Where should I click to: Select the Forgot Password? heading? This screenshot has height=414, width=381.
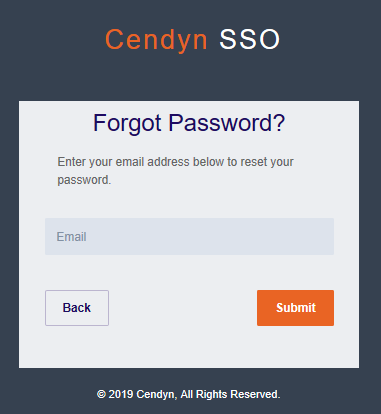(x=189, y=123)
